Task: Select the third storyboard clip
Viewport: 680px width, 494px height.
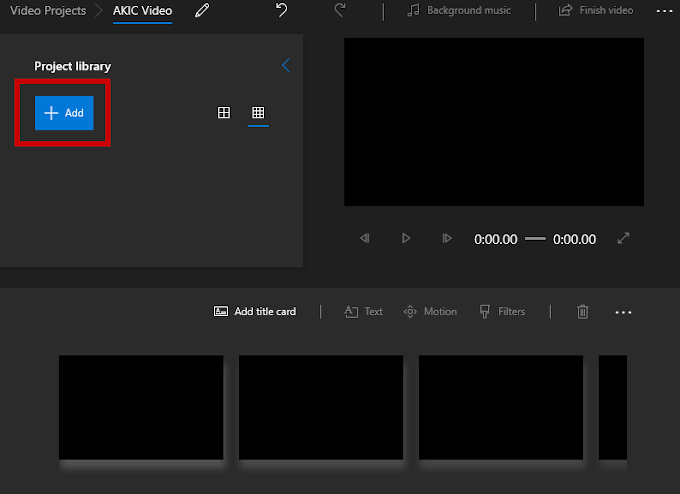Action: (501, 408)
